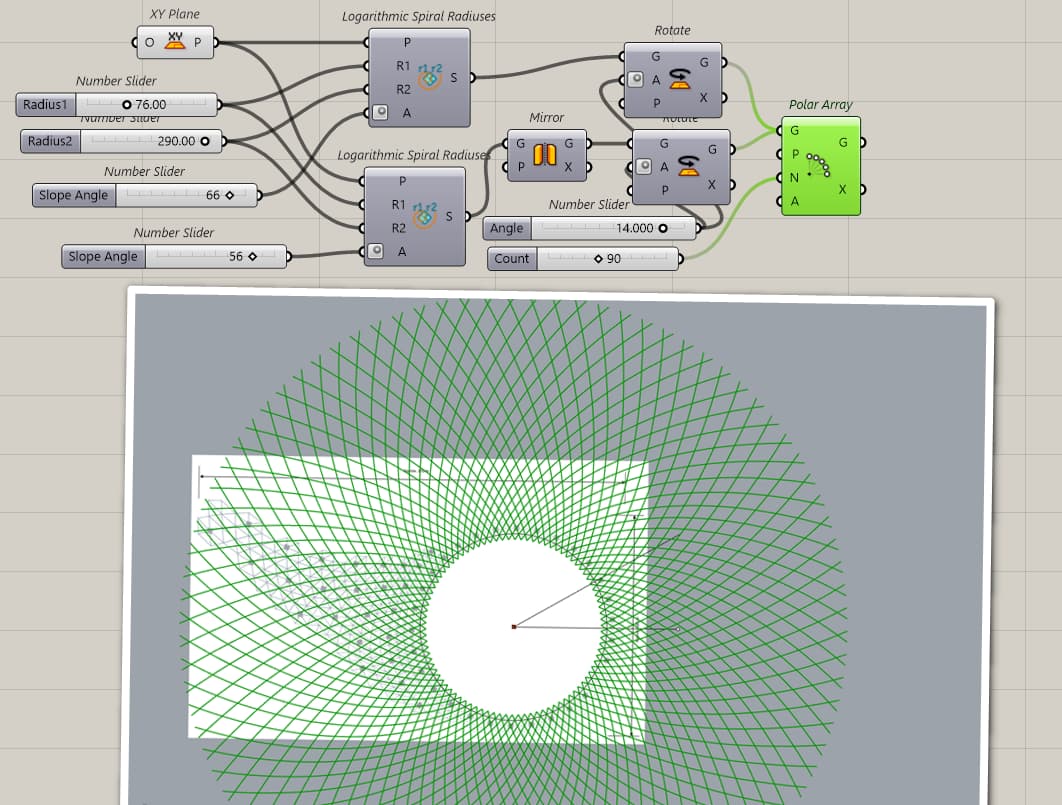This screenshot has height=805, width=1062.
Task: Click the Radius1 slider name tag
Action: coord(44,104)
